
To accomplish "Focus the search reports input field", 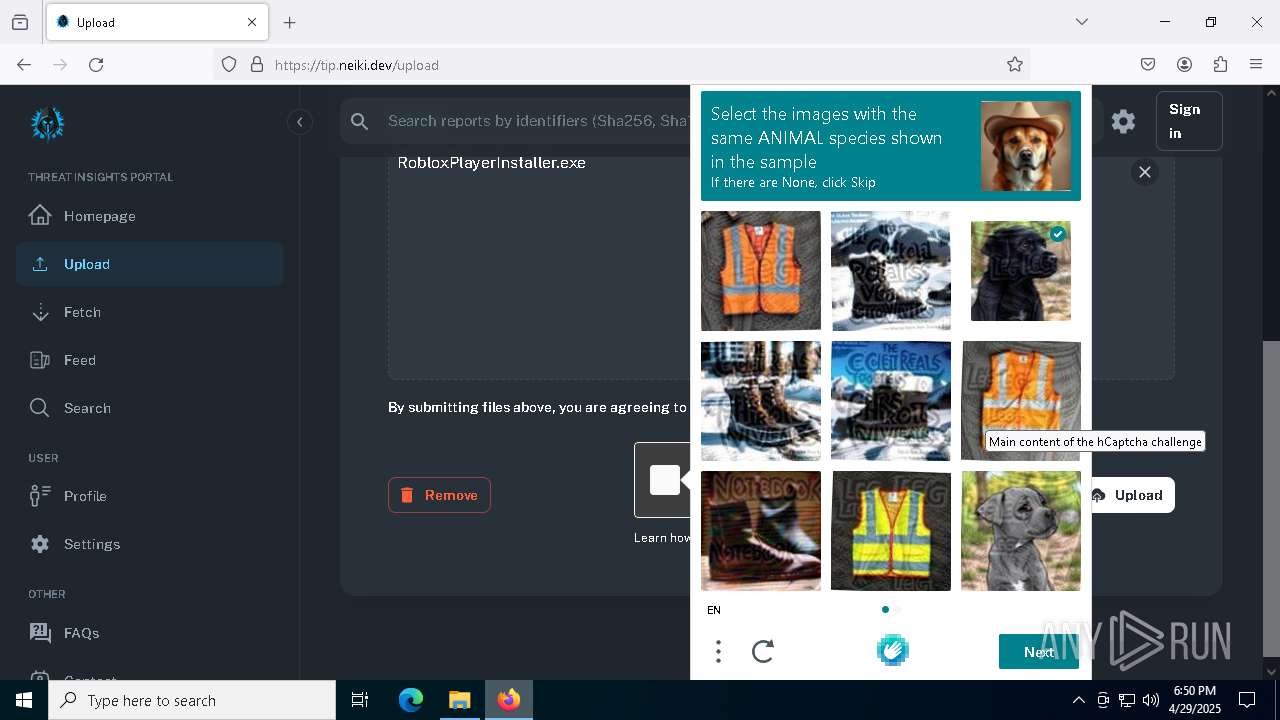I will pos(538,121).
